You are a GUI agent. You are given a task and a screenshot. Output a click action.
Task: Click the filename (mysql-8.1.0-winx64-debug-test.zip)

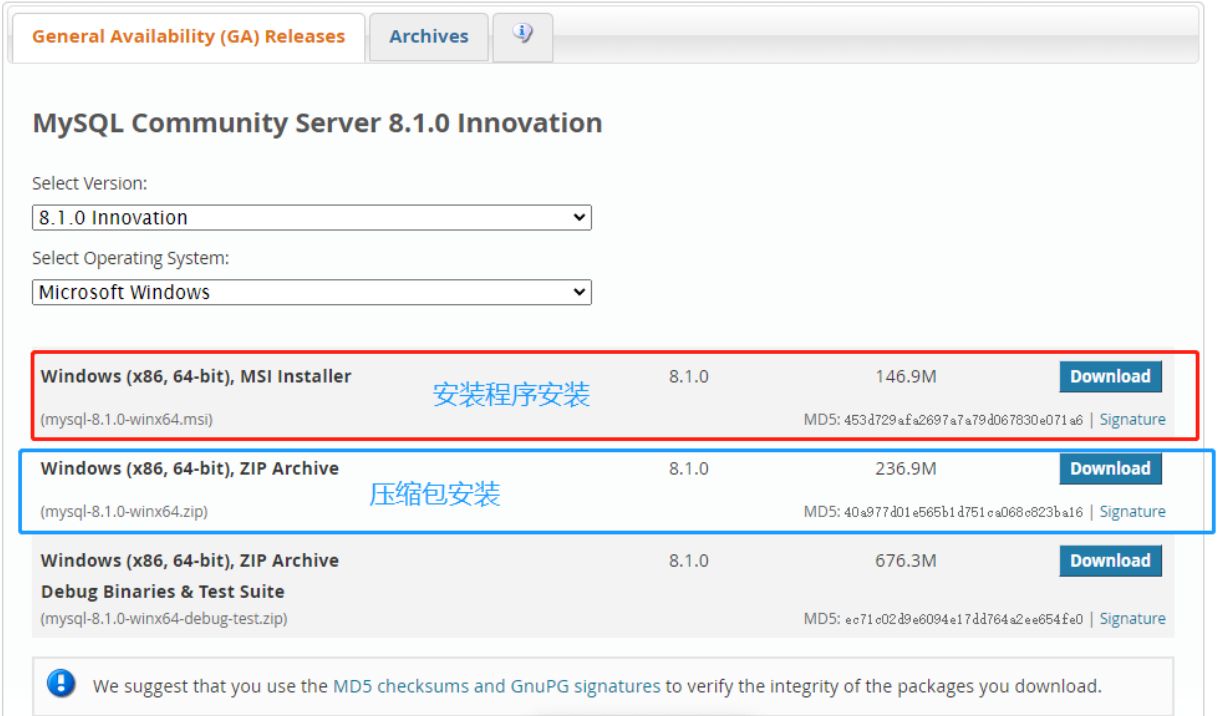point(164,619)
